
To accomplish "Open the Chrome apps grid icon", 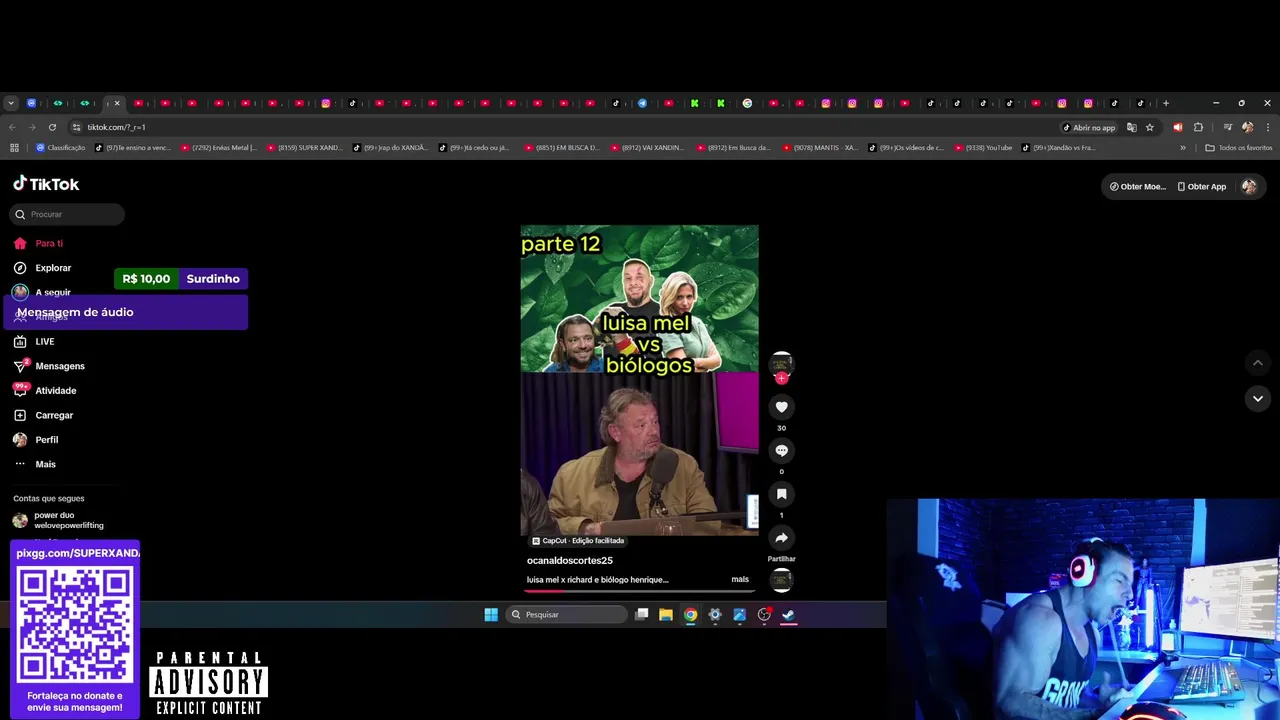I will pyautogui.click(x=14, y=148).
